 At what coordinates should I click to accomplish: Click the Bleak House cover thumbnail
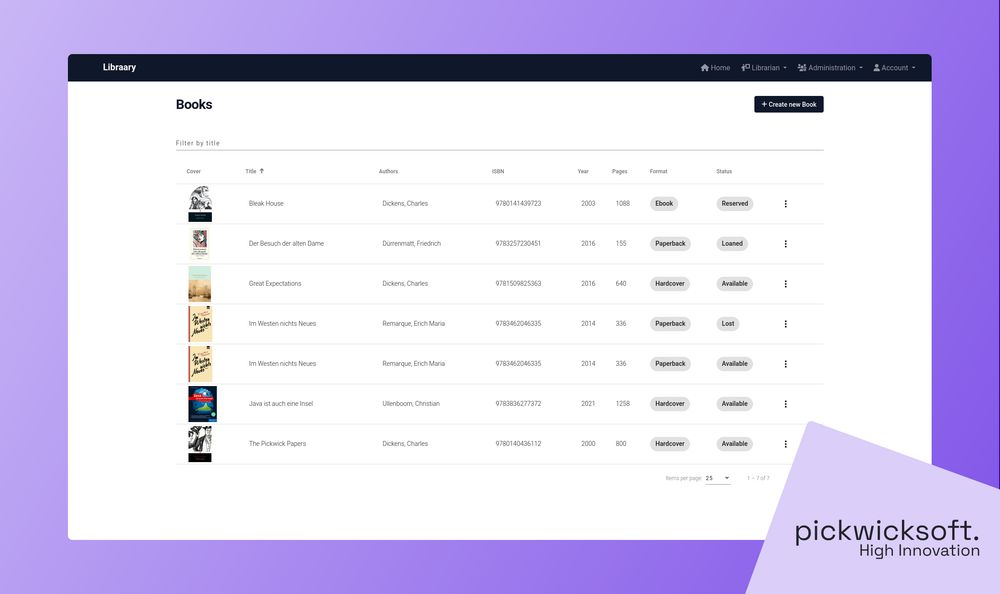coord(200,204)
